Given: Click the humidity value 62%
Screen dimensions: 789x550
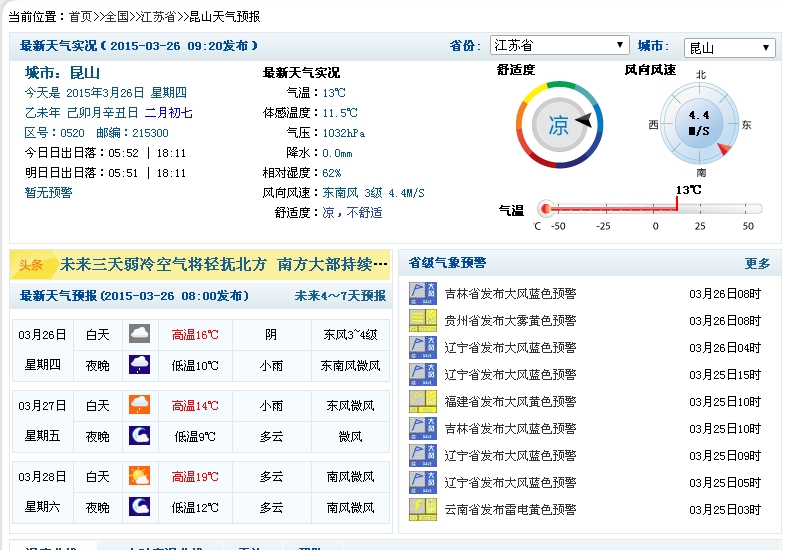Looking at the screenshot, I should click(x=332, y=173).
